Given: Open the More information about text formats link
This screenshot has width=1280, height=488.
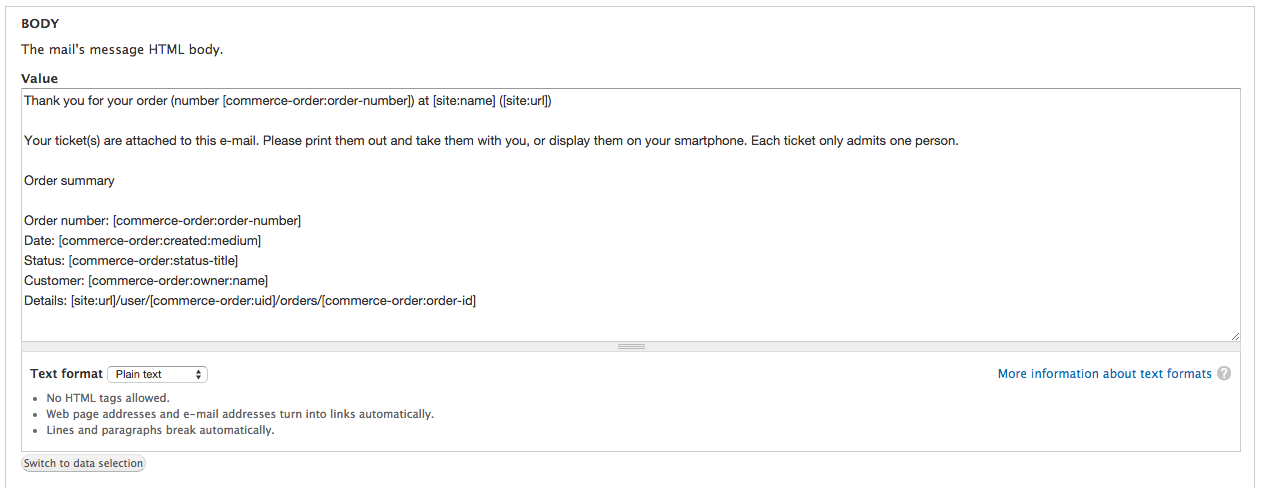Looking at the screenshot, I should point(1105,374).
